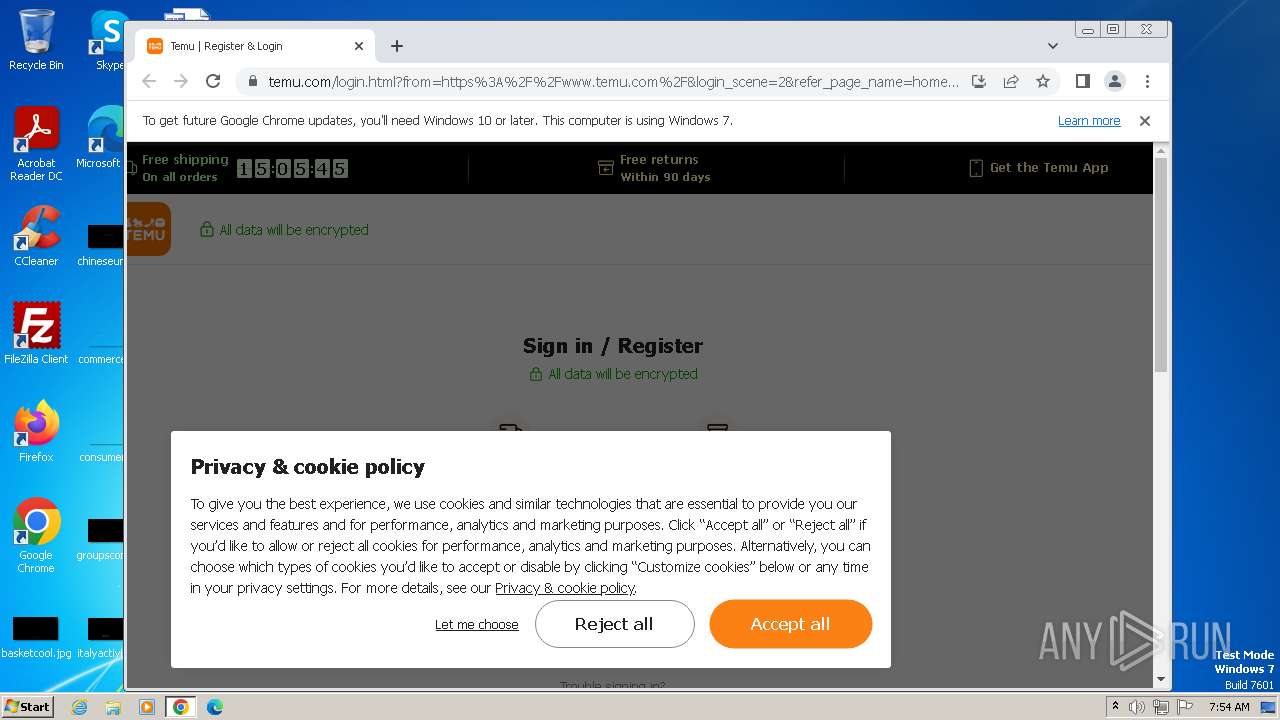Dismiss the Chrome update notification bar
Screen dimensions: 1280x720
[x=1145, y=121]
